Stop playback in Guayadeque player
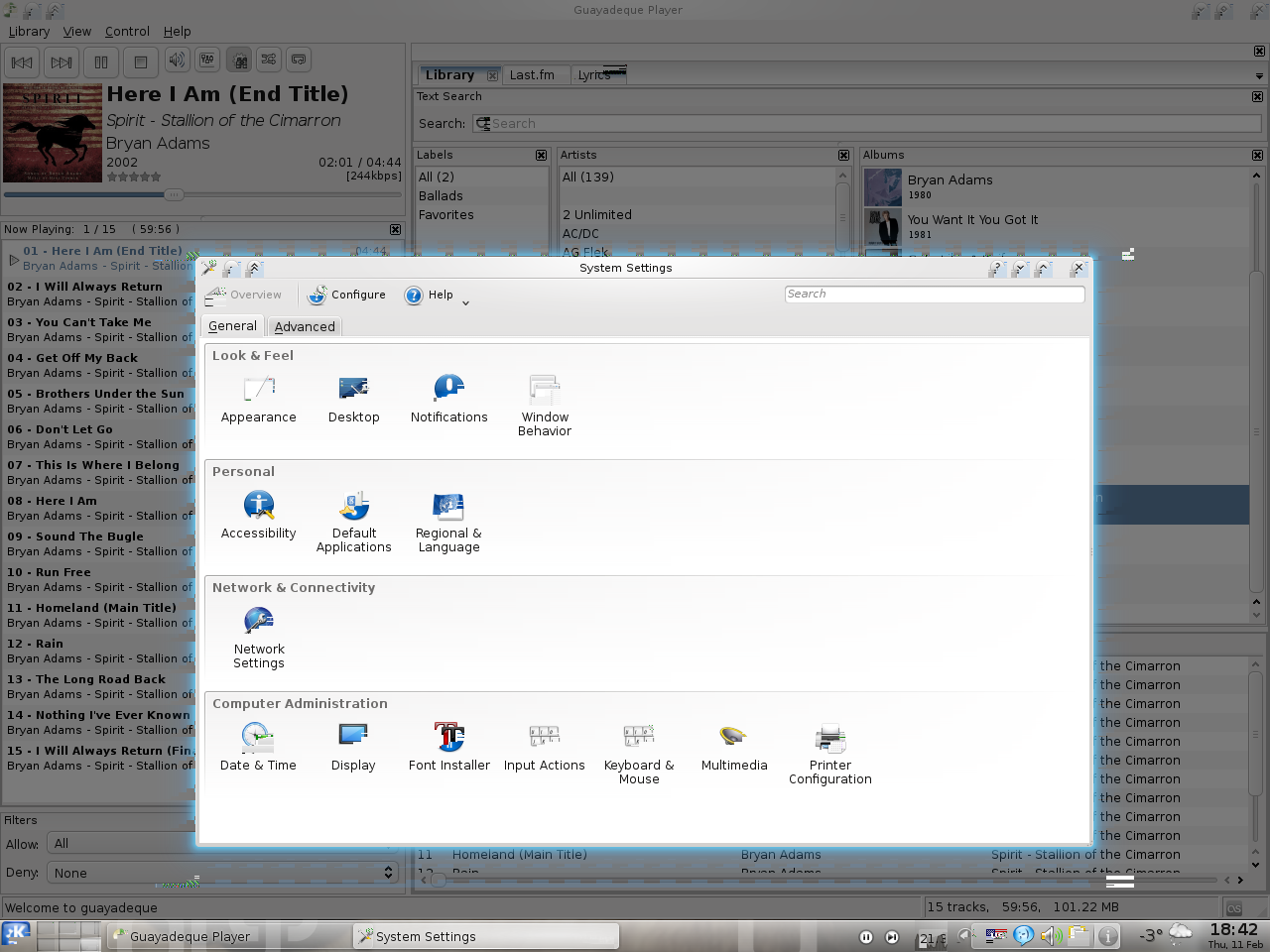Screen dimensions: 1270x952 (141, 61)
